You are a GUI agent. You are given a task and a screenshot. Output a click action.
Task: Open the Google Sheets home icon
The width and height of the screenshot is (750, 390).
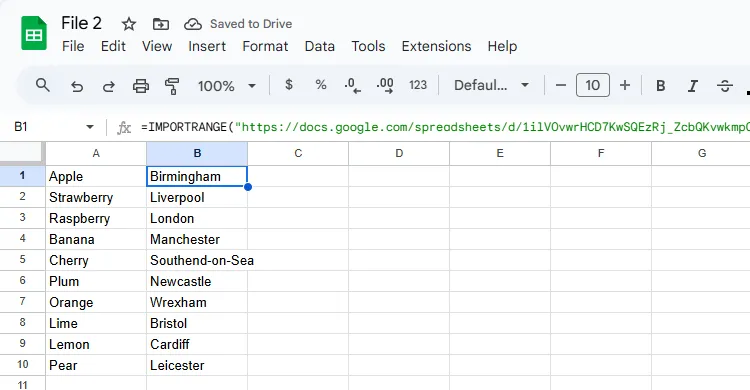34,33
